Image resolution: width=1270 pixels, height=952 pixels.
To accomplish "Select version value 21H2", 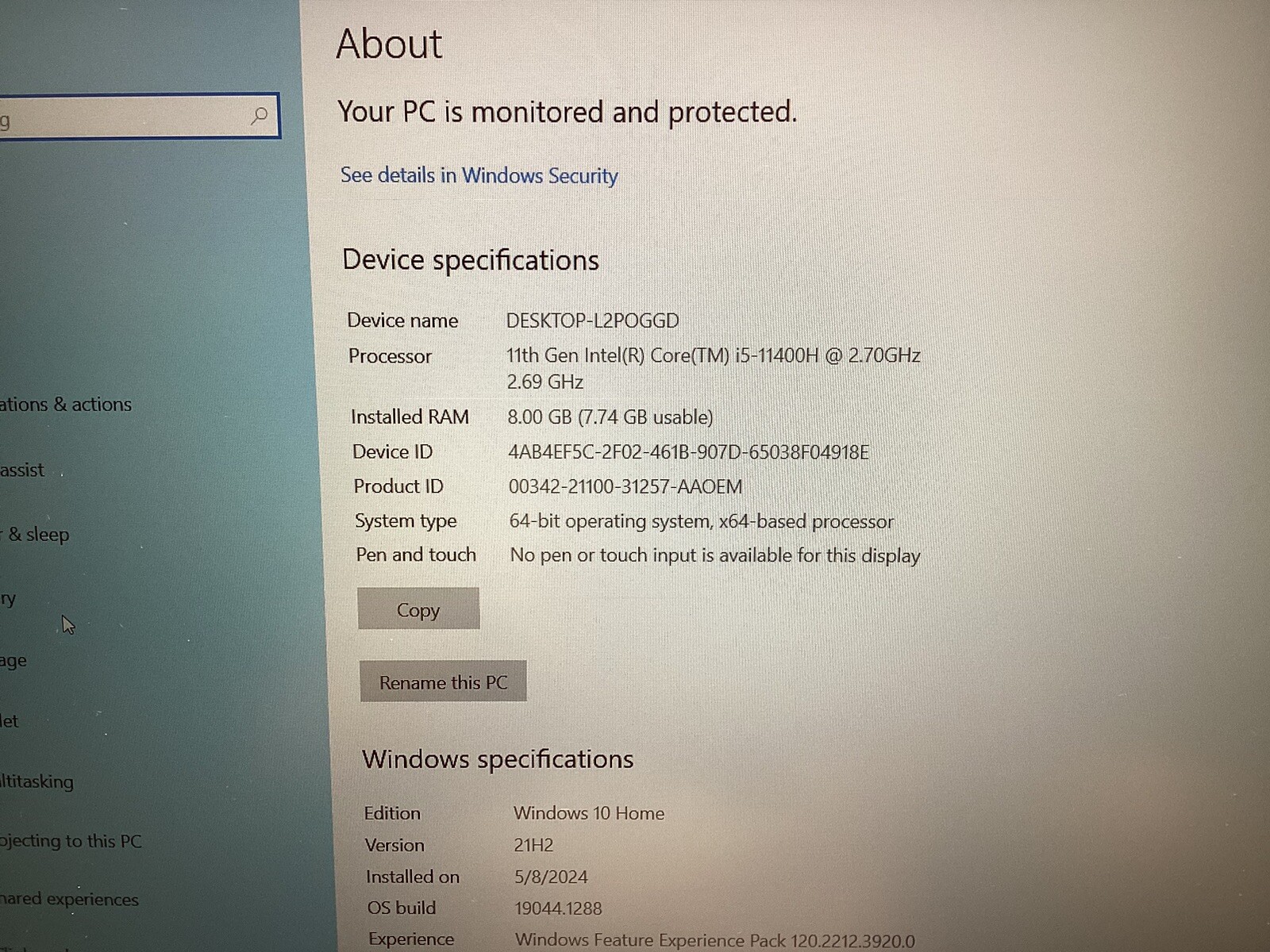I will (x=533, y=845).
